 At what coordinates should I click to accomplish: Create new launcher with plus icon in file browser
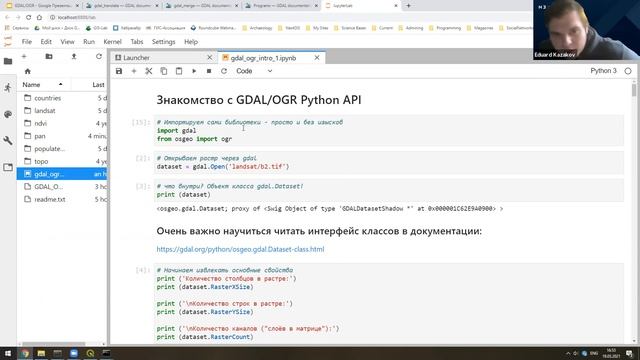[x=24, y=56]
